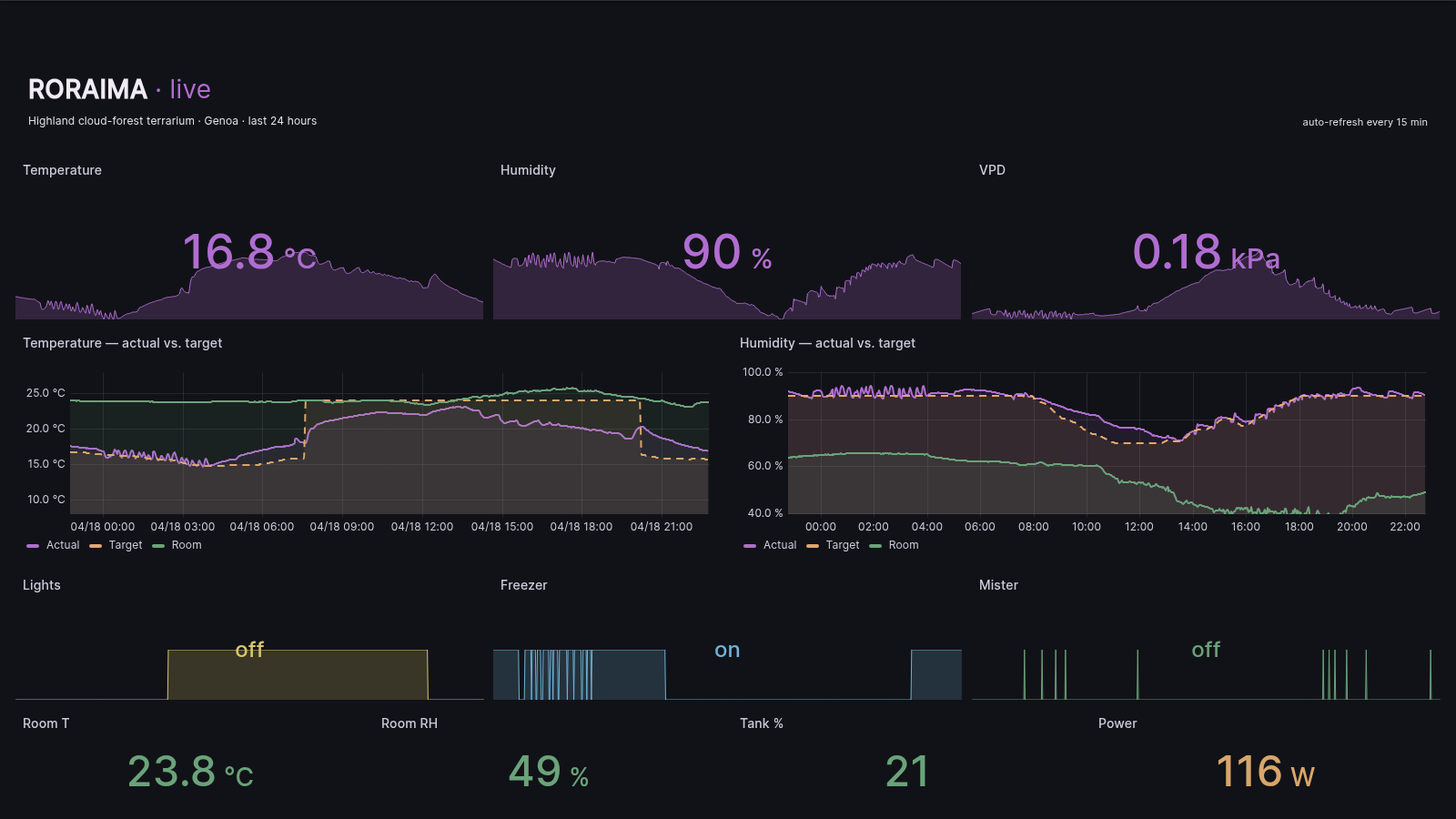Click the 90 % humidity stat value
The width and height of the screenshot is (1456, 819).
[x=719, y=253]
